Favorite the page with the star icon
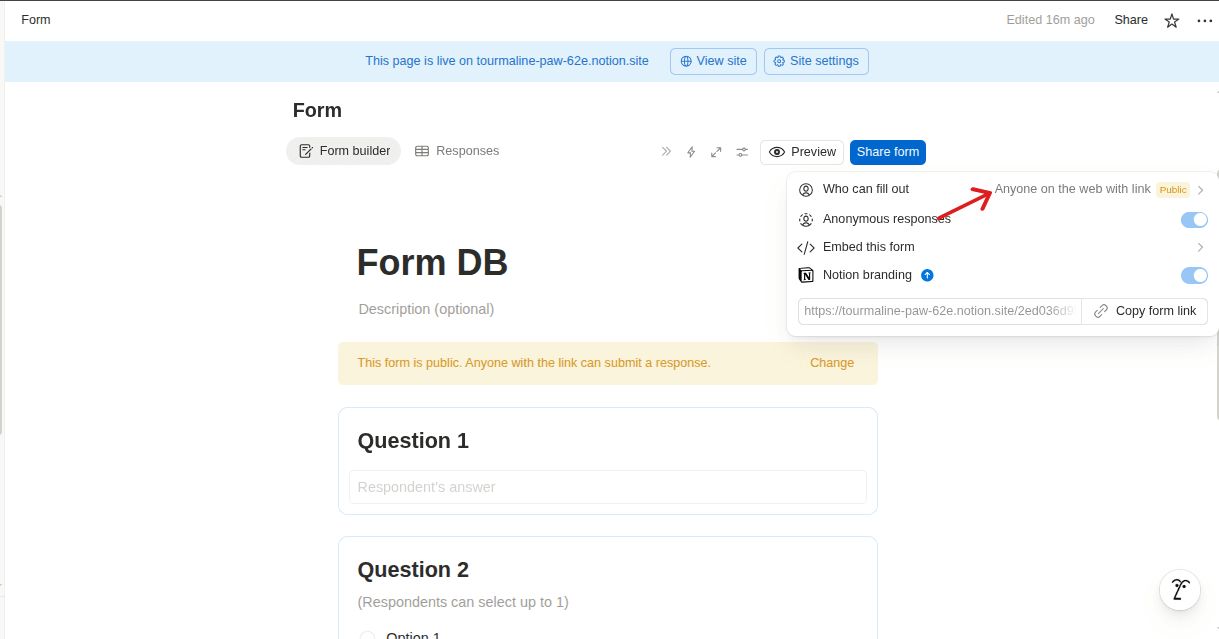Screen dimensions: 1219x639 click(1171, 20)
